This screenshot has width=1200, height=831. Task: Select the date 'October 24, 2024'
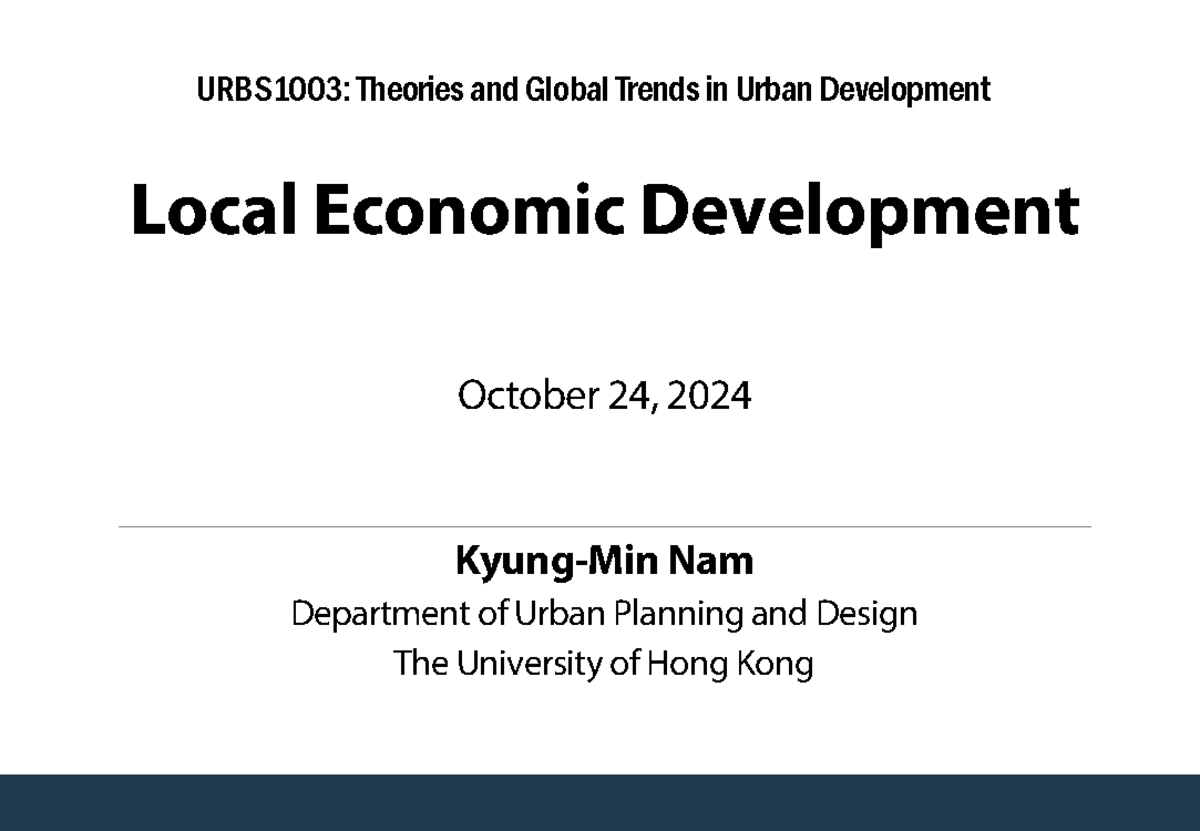604,397
